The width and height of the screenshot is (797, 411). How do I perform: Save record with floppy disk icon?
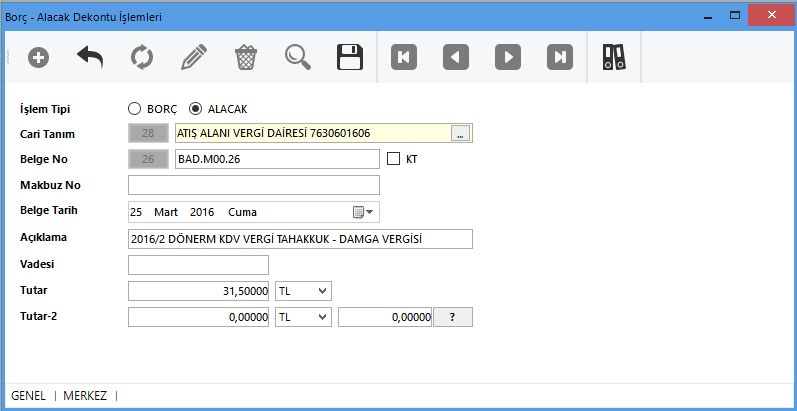pos(349,57)
